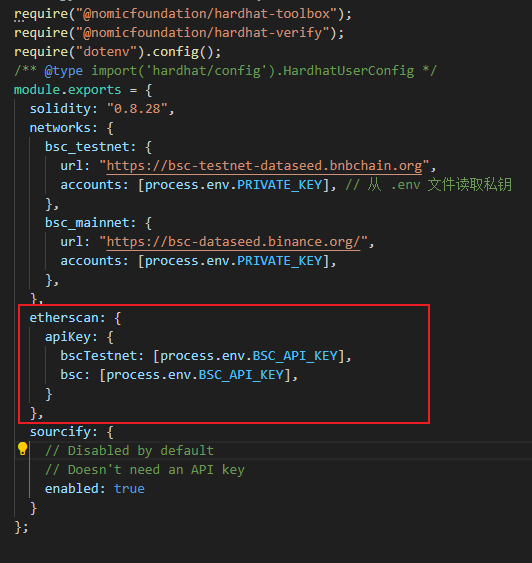The image size is (532, 563).
Task: Click the bsc_testnet key
Action: [x=87, y=147]
